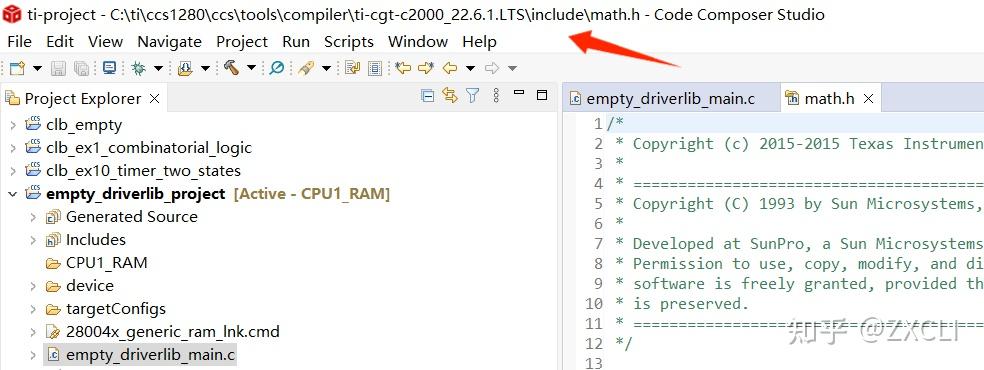Open the Scripts menu

pyautogui.click(x=349, y=41)
